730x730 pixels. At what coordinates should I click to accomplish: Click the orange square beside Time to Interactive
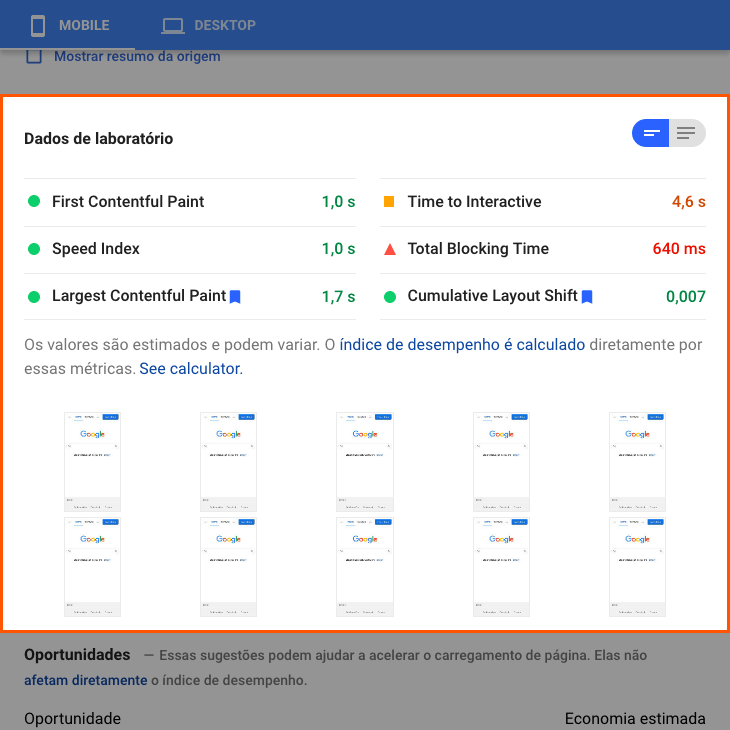[x=389, y=201]
